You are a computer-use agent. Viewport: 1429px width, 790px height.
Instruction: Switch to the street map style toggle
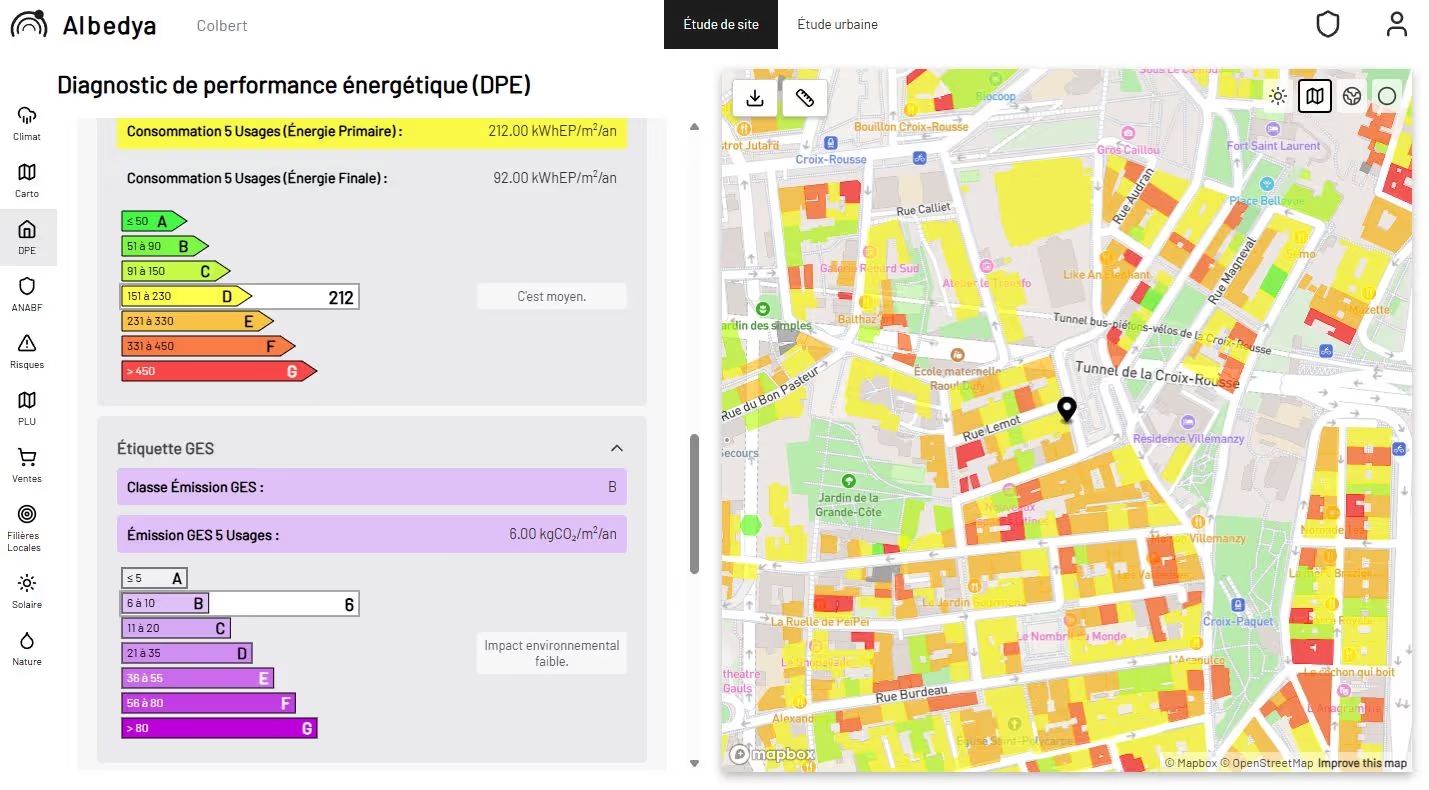[x=1315, y=97]
